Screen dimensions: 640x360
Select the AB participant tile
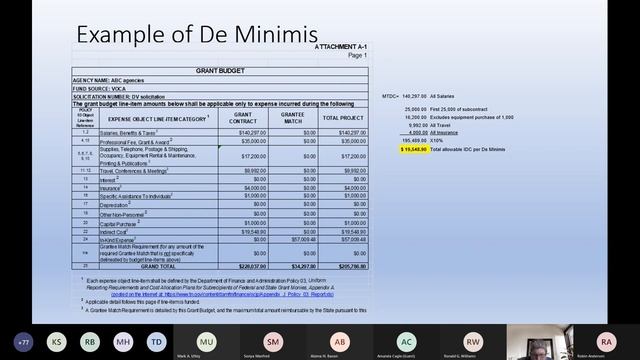coord(340,342)
